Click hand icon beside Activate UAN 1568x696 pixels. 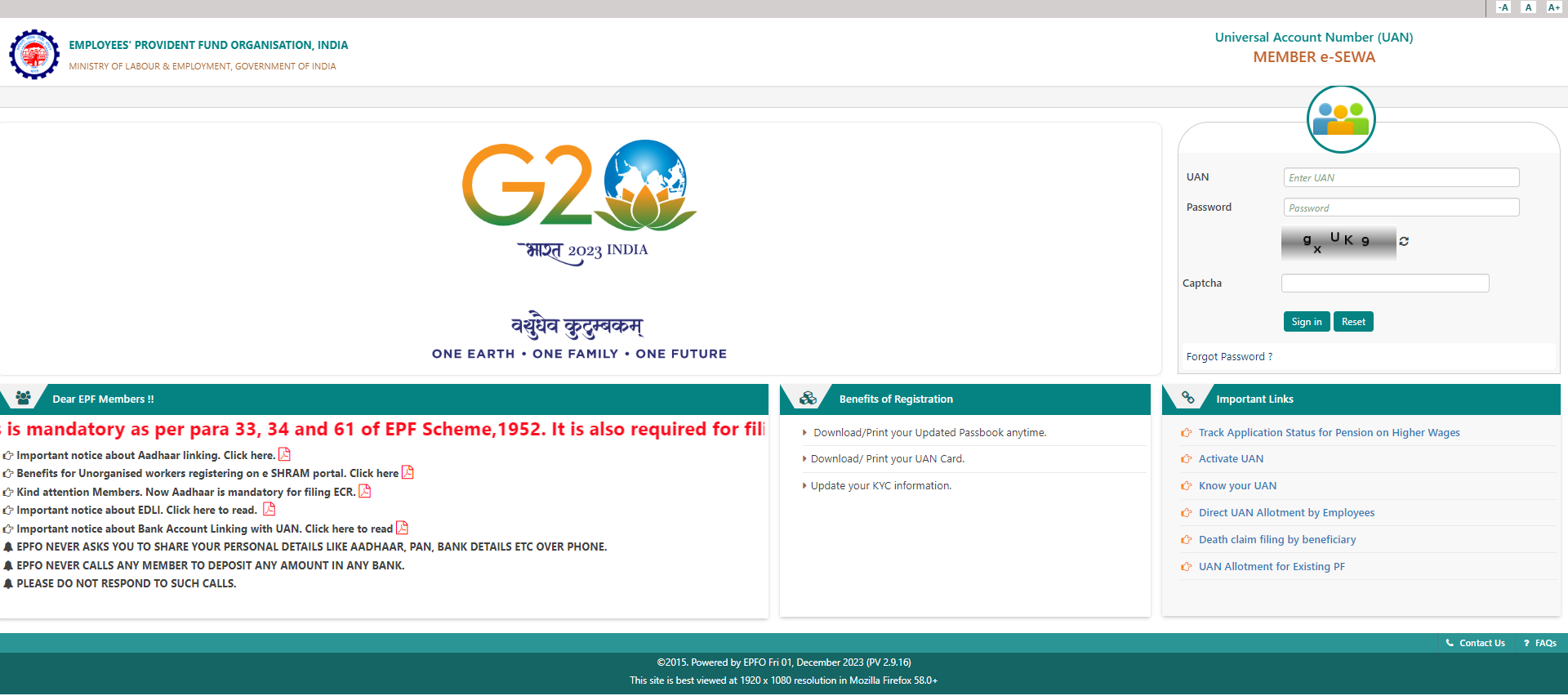[x=1187, y=459]
